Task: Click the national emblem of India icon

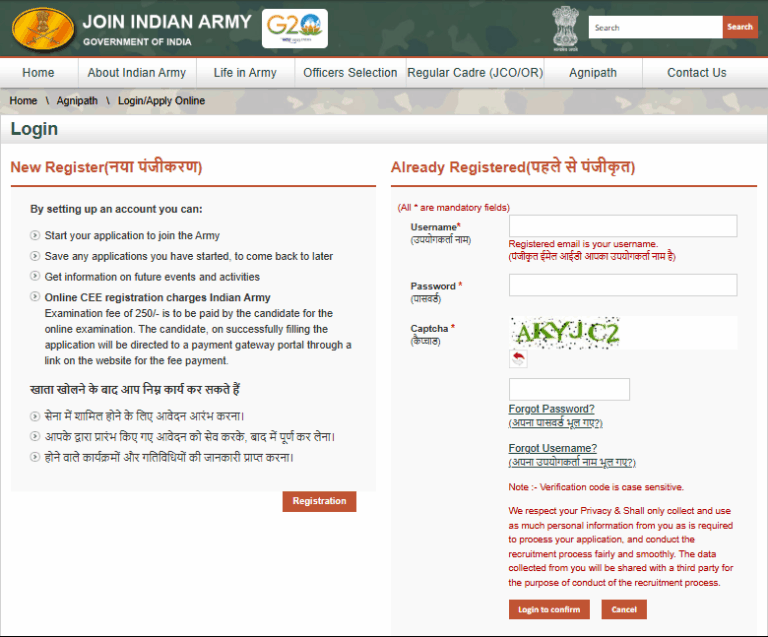Action: (565, 28)
